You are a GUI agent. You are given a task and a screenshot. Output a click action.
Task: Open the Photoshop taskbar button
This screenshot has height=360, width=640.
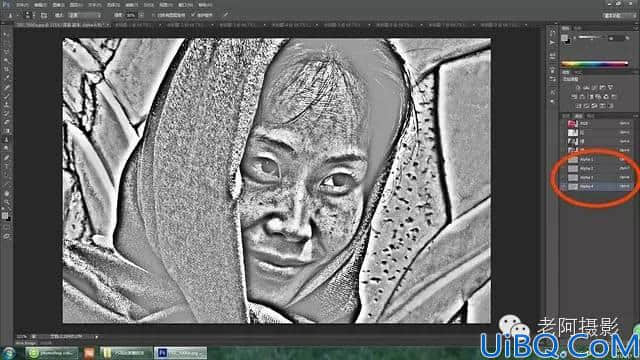click(x=180, y=352)
